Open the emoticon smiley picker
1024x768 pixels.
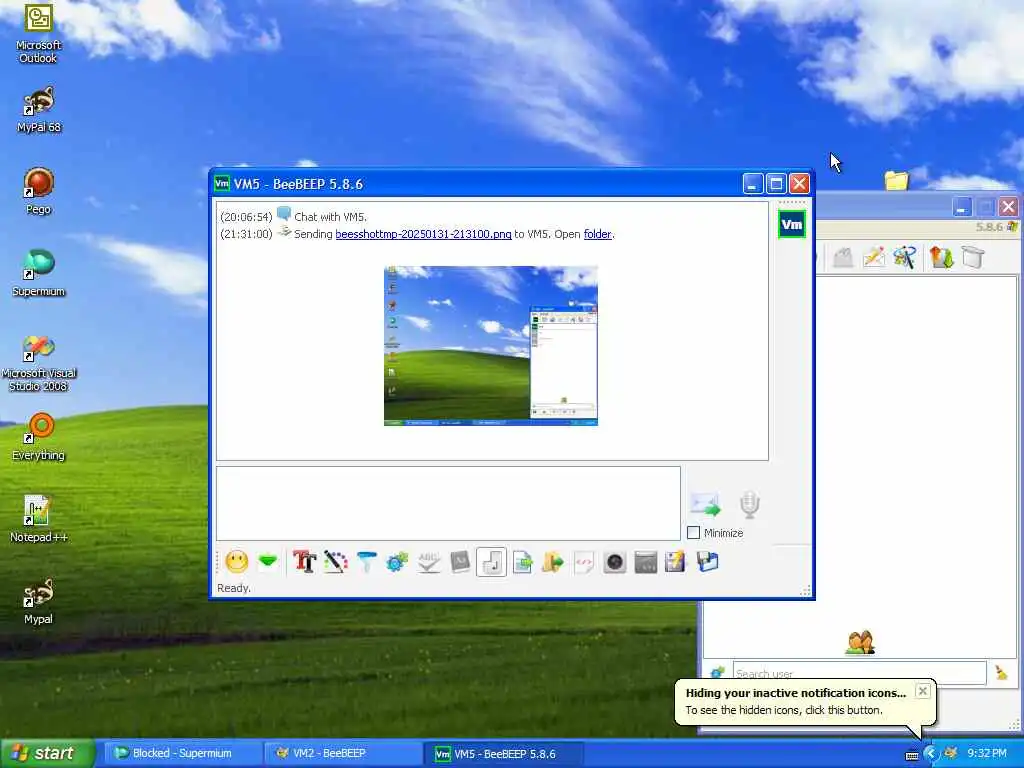pyautogui.click(x=237, y=562)
